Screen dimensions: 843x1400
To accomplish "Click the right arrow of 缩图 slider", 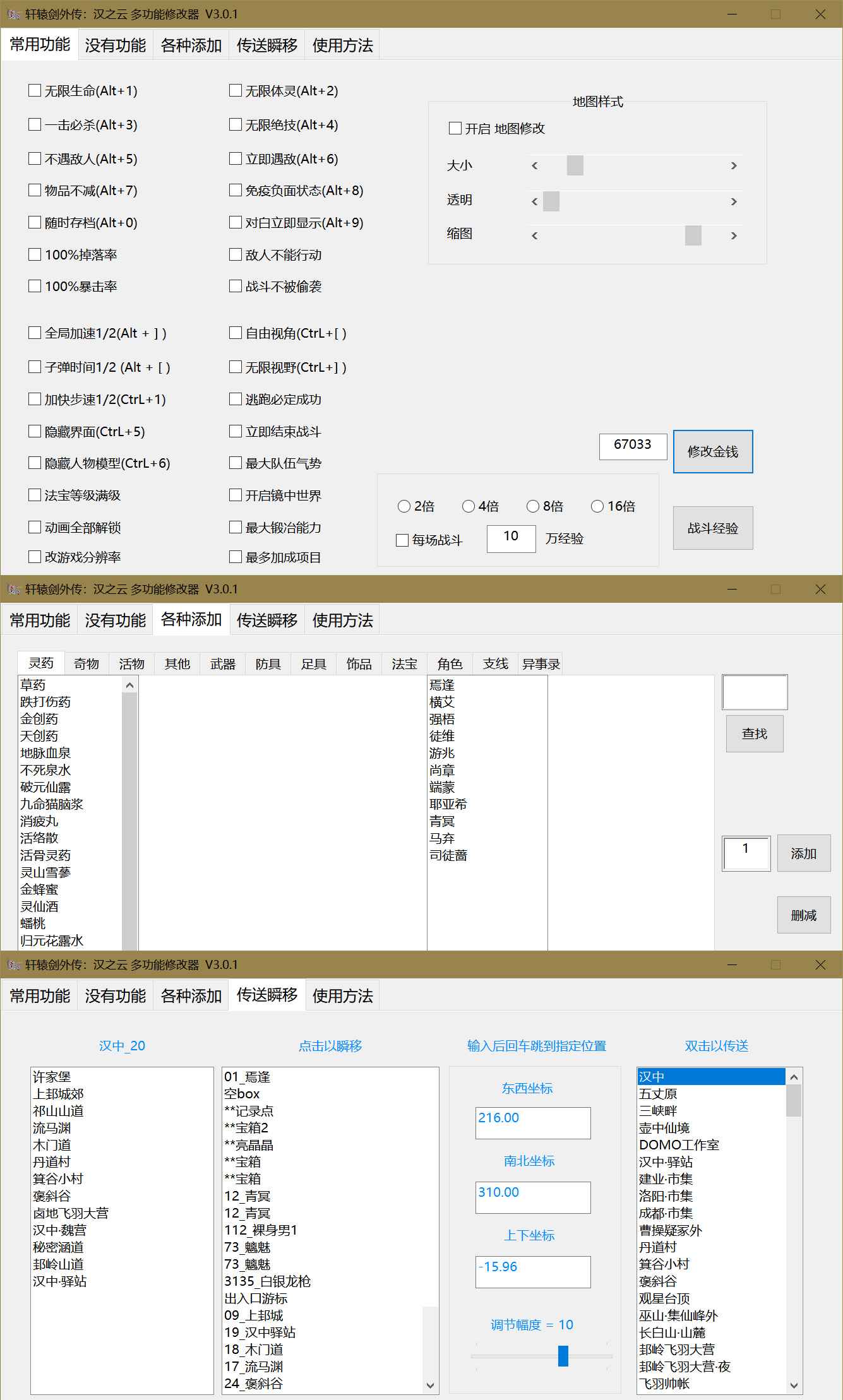I will pyautogui.click(x=734, y=235).
